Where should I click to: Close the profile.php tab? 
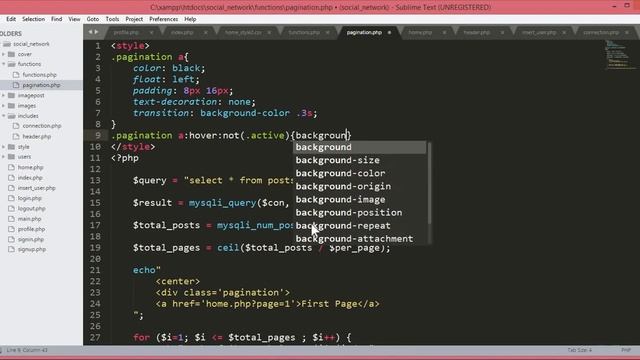tap(151, 33)
